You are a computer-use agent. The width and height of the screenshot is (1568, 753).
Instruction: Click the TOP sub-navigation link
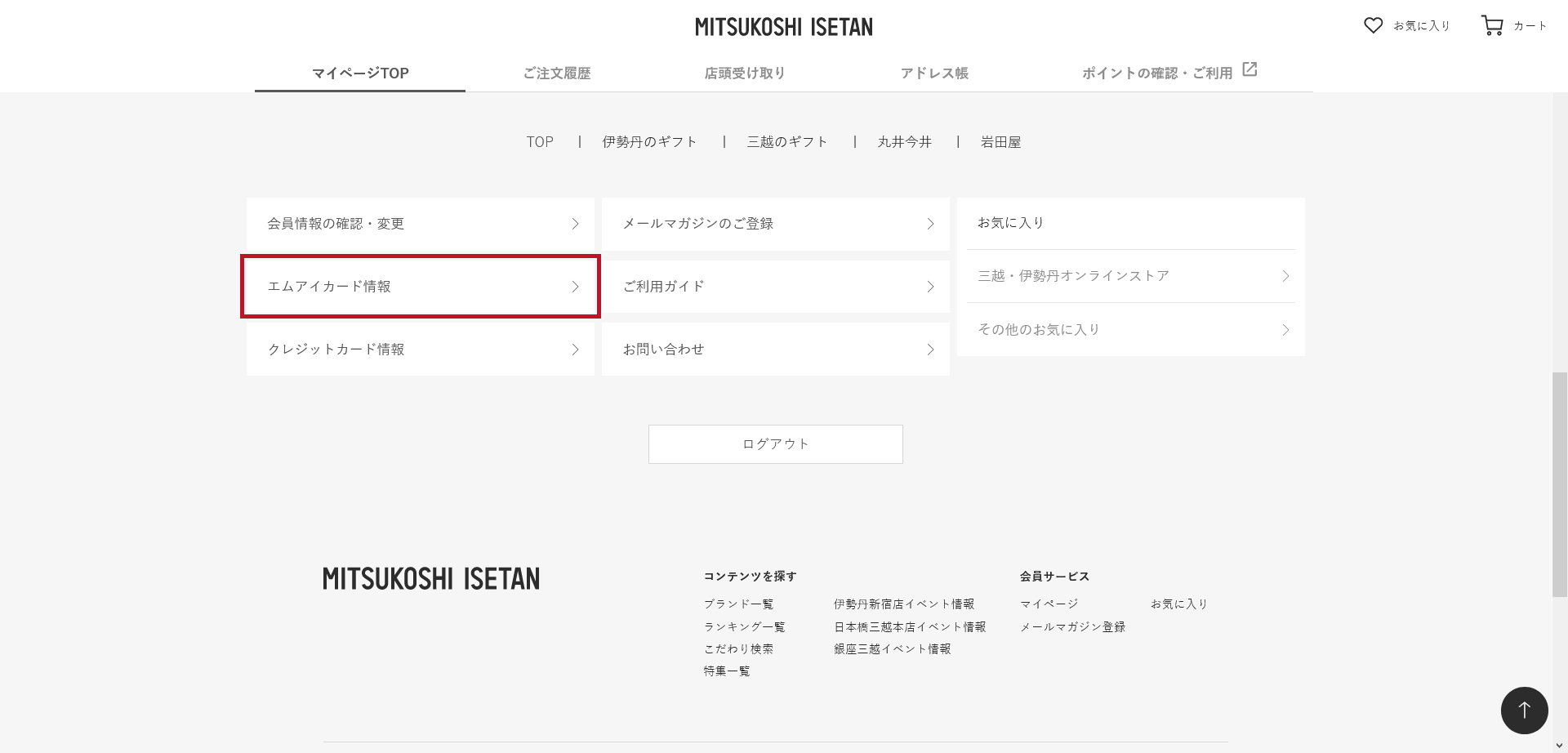click(x=540, y=142)
